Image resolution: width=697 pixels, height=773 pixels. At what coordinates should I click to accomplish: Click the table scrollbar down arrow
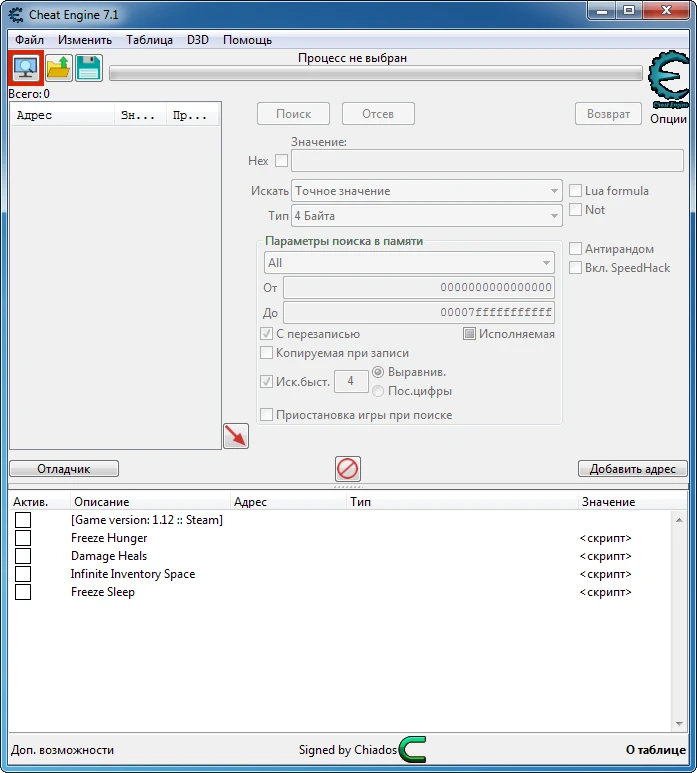pos(679,724)
